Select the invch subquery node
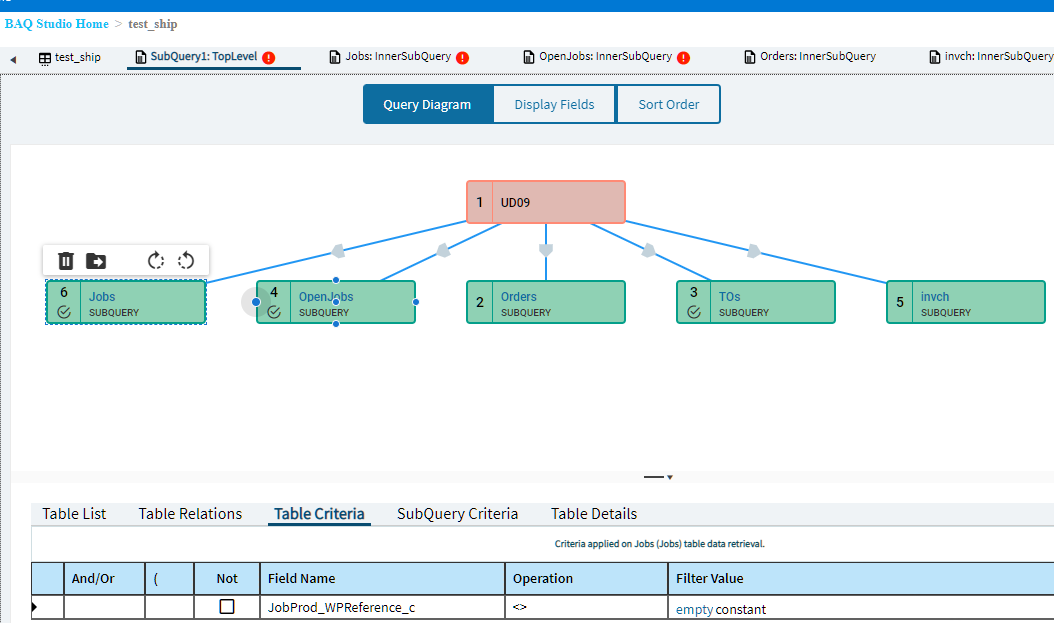The height and width of the screenshot is (623, 1054). [966, 302]
